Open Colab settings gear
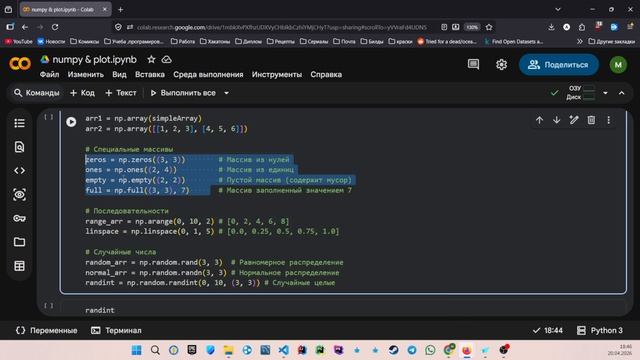Image resolution: width=640 pixels, height=360 pixels. 501,64
